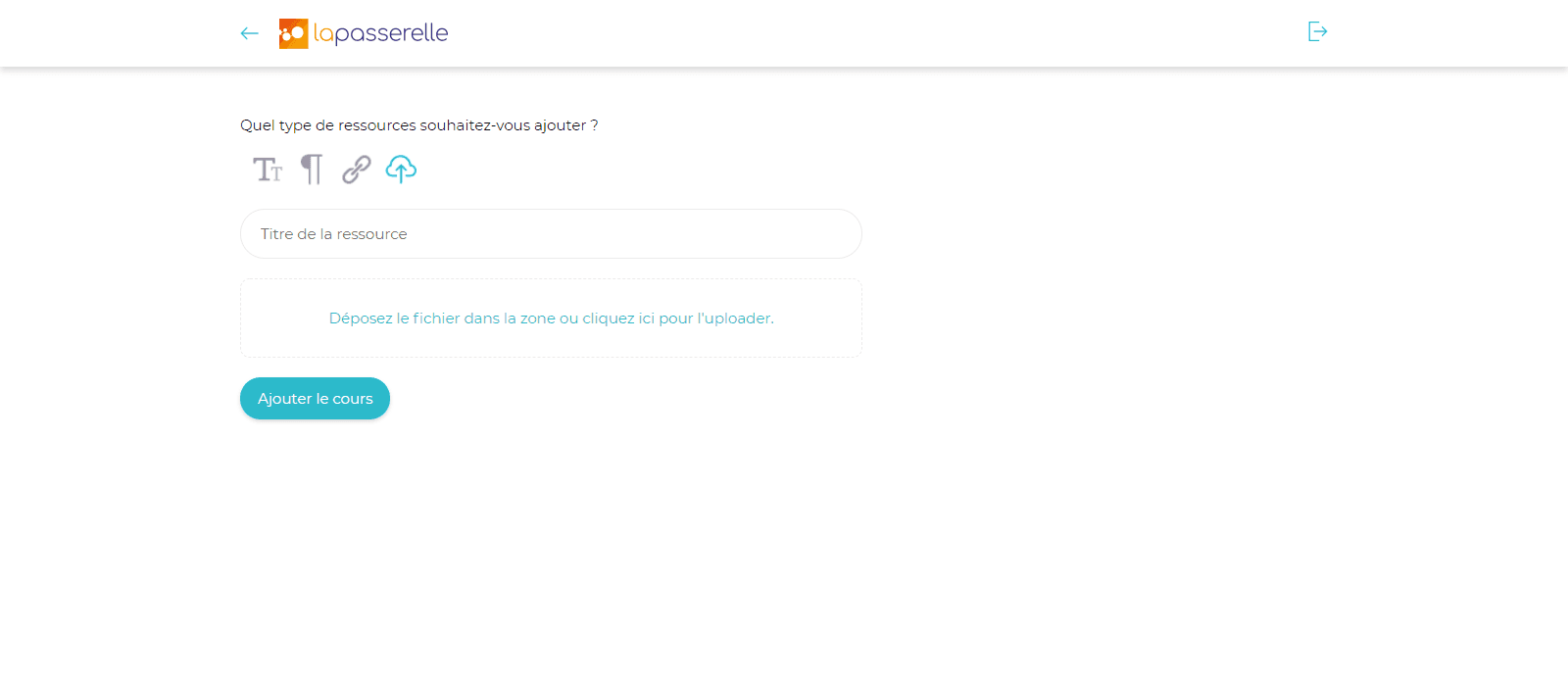Image resolution: width=1568 pixels, height=686 pixels.
Task: Switch resource type to the pilcrow icon
Action: tap(312, 170)
